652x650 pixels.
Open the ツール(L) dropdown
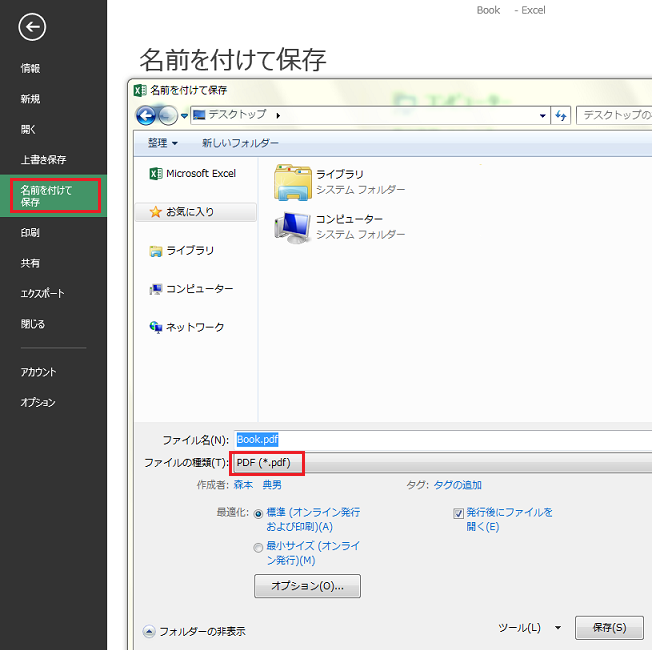[530, 628]
